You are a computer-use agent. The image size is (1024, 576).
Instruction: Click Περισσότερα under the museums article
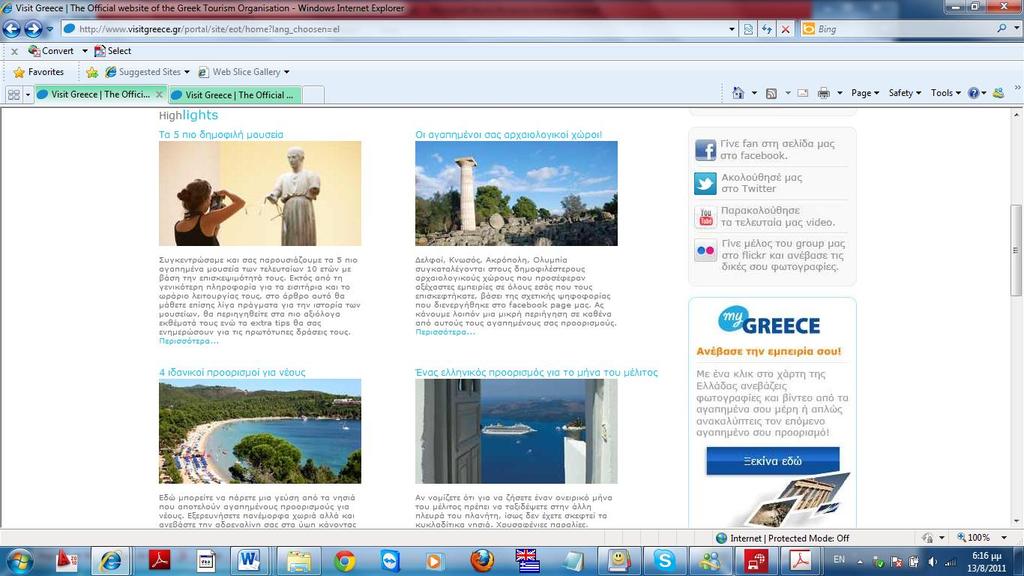tap(189, 341)
